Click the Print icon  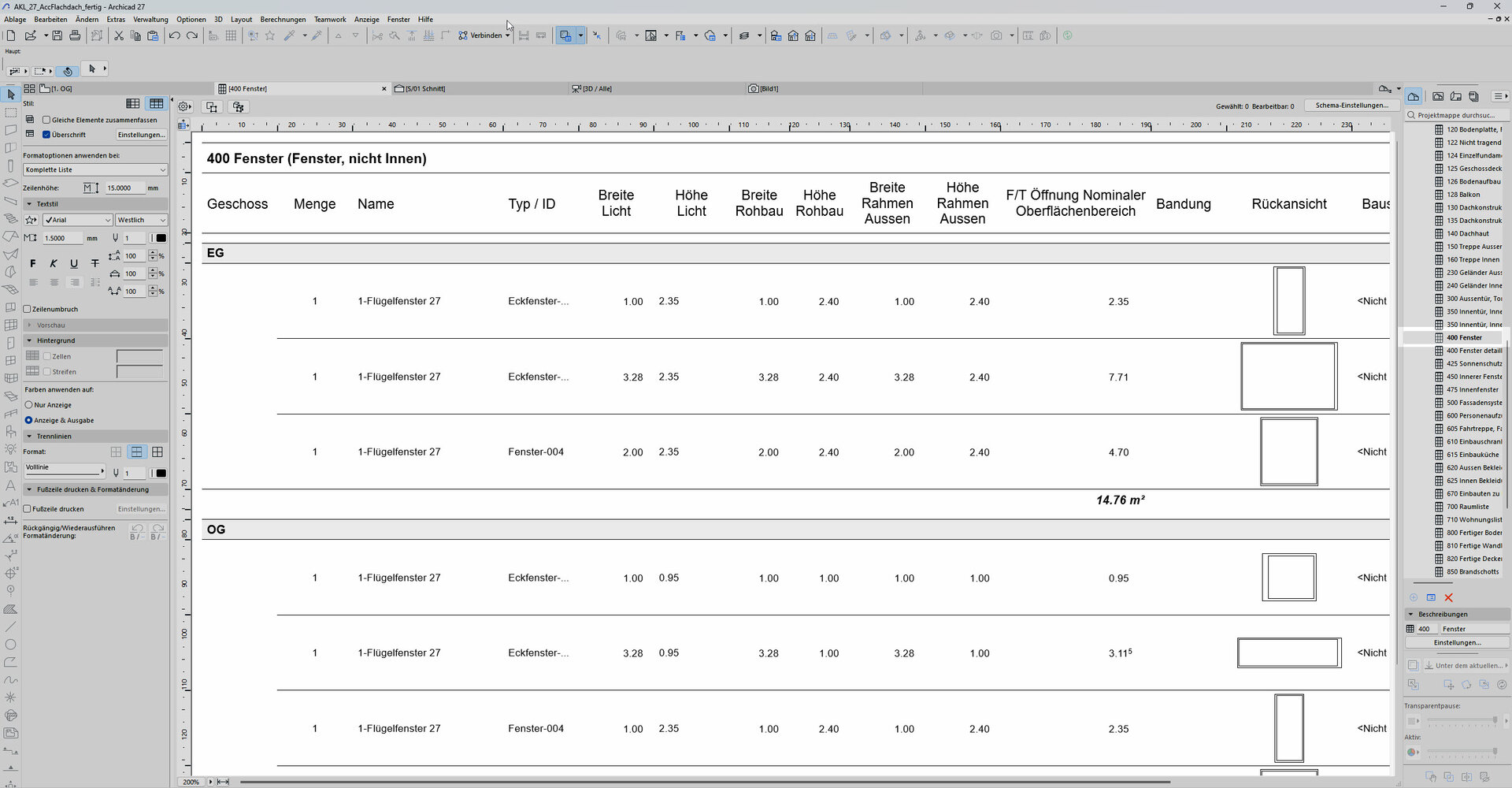coord(75,35)
